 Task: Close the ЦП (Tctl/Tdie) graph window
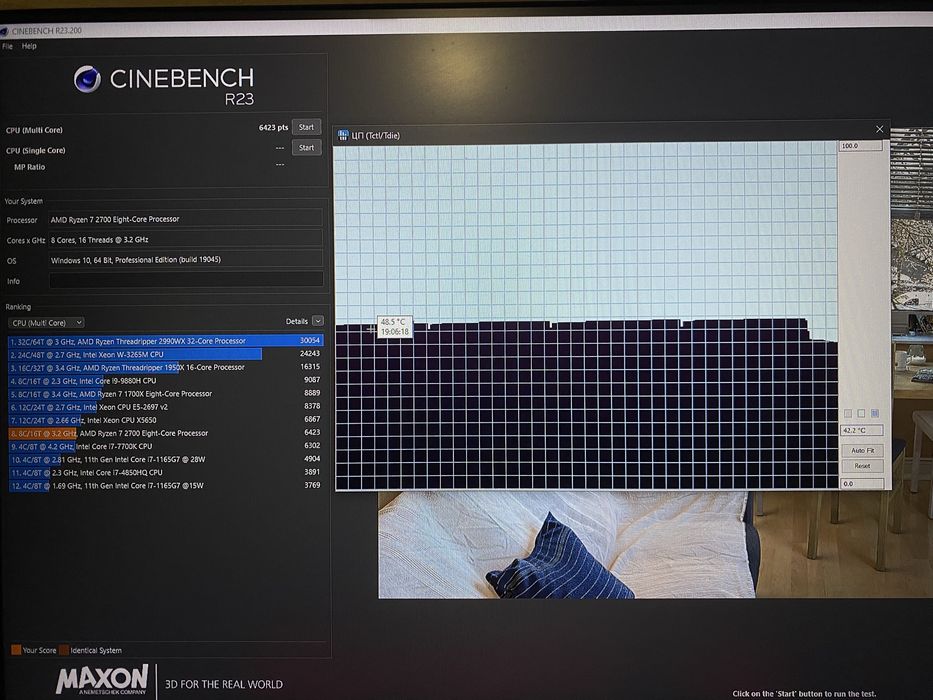click(x=879, y=129)
